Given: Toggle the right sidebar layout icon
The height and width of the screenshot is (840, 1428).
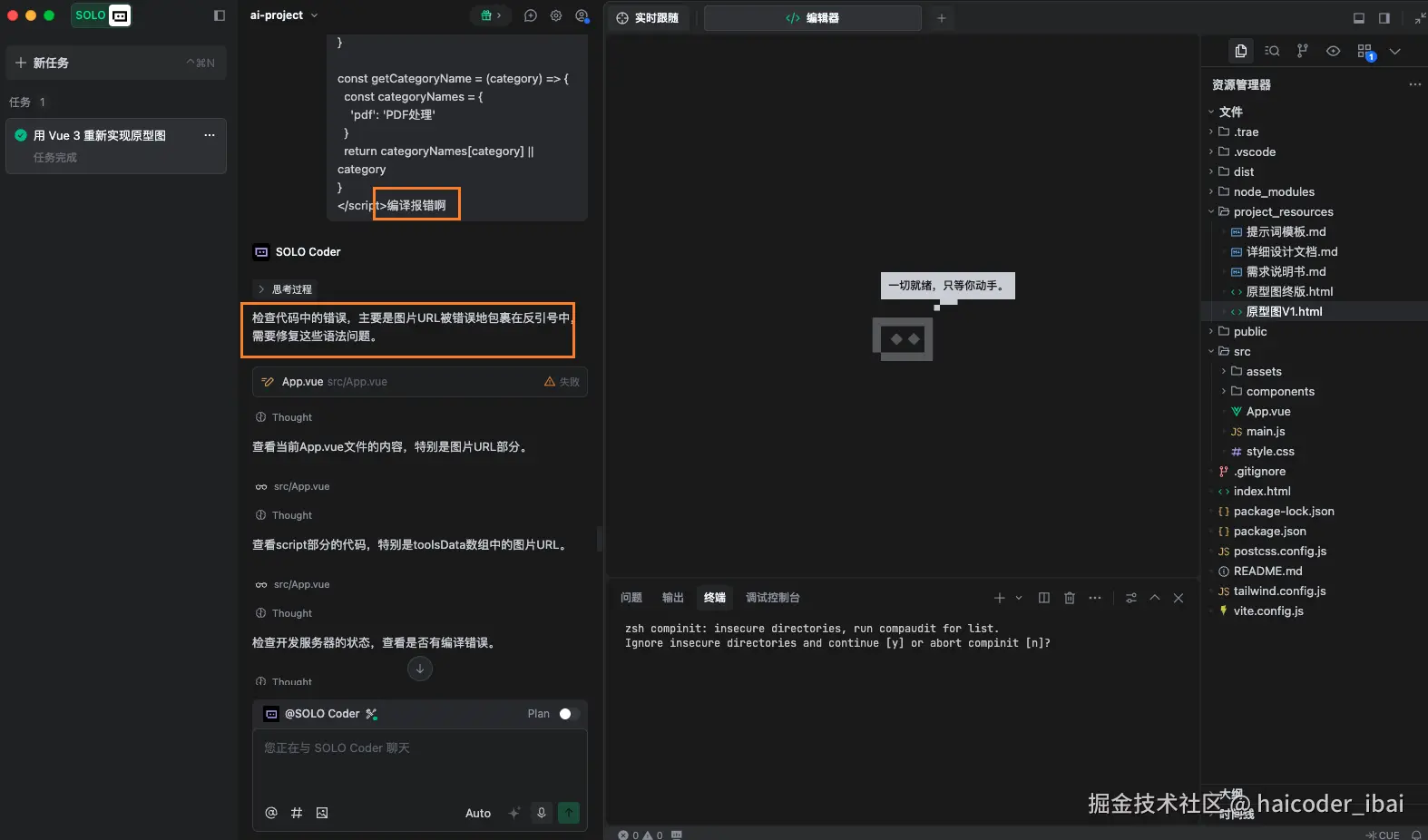Looking at the screenshot, I should (x=1384, y=18).
